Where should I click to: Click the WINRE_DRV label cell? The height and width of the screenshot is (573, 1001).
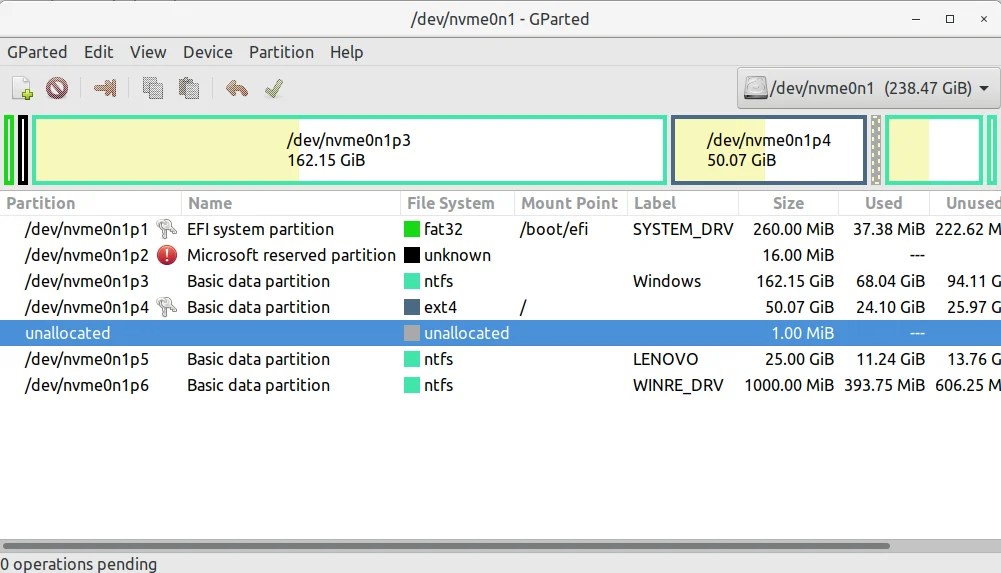click(x=678, y=386)
